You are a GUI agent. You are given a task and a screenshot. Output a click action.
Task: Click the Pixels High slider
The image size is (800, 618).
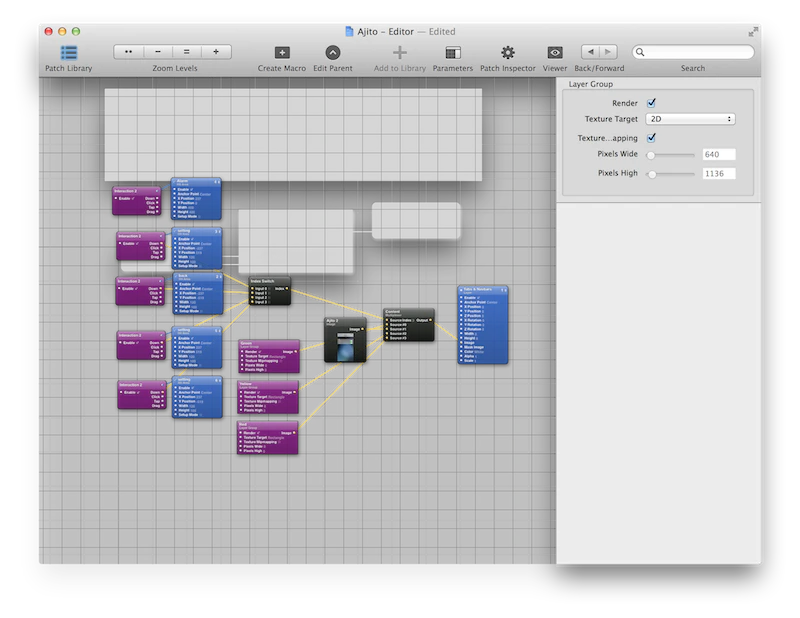click(x=670, y=175)
